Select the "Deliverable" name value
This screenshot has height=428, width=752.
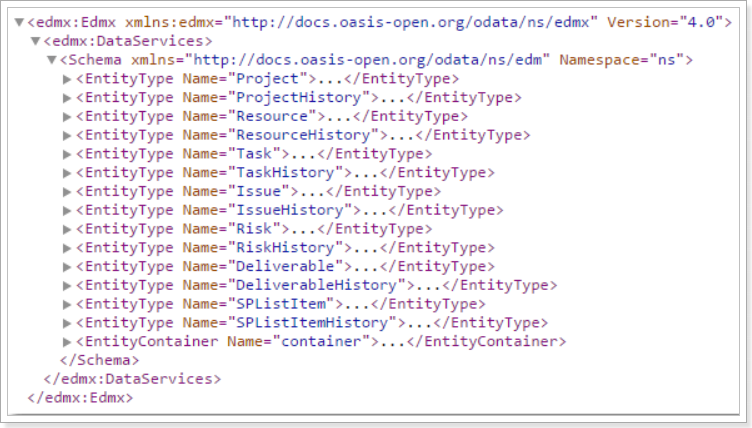[x=285, y=266]
